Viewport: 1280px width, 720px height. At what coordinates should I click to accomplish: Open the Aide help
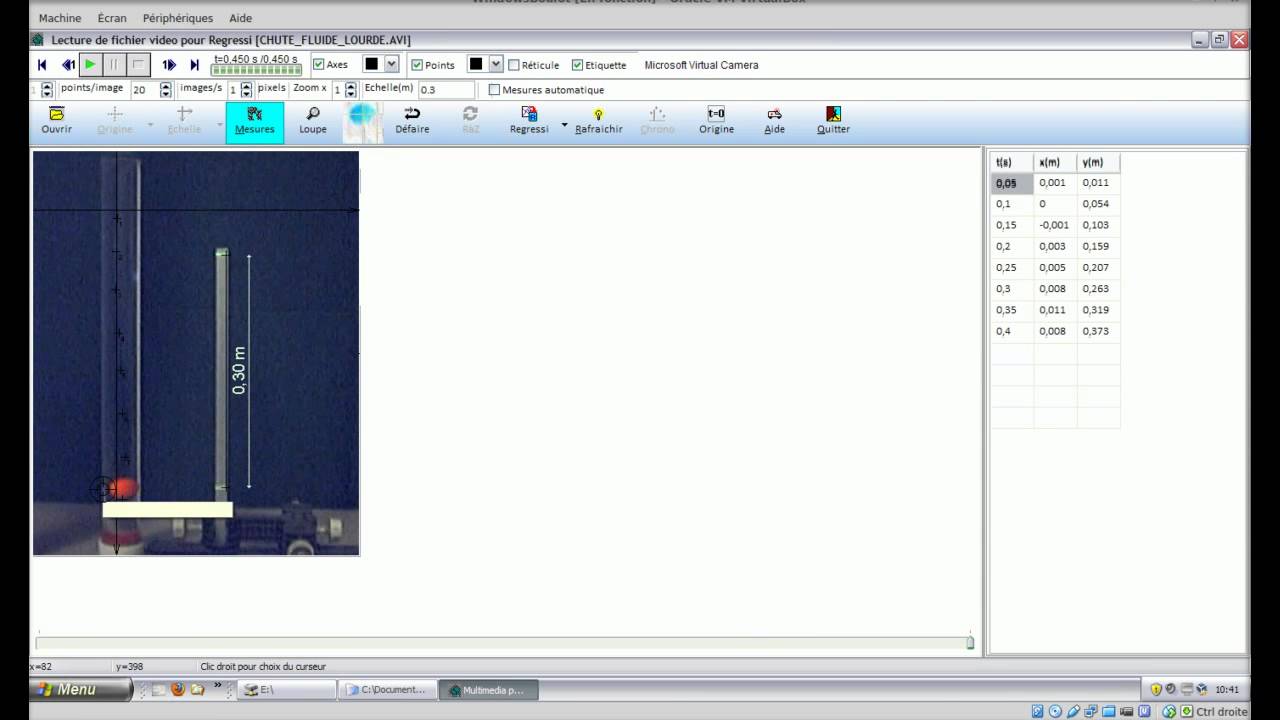(775, 121)
